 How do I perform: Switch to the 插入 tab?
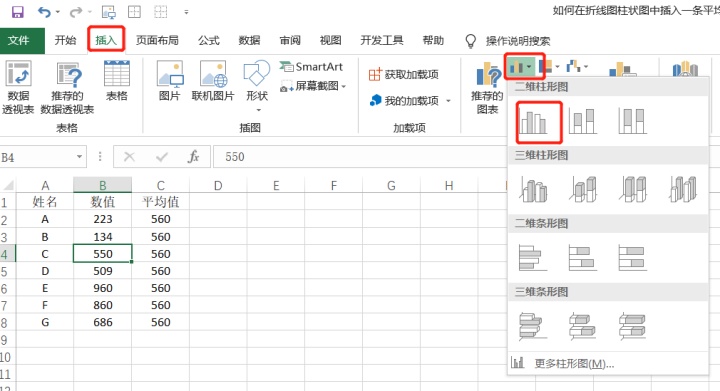click(106, 40)
